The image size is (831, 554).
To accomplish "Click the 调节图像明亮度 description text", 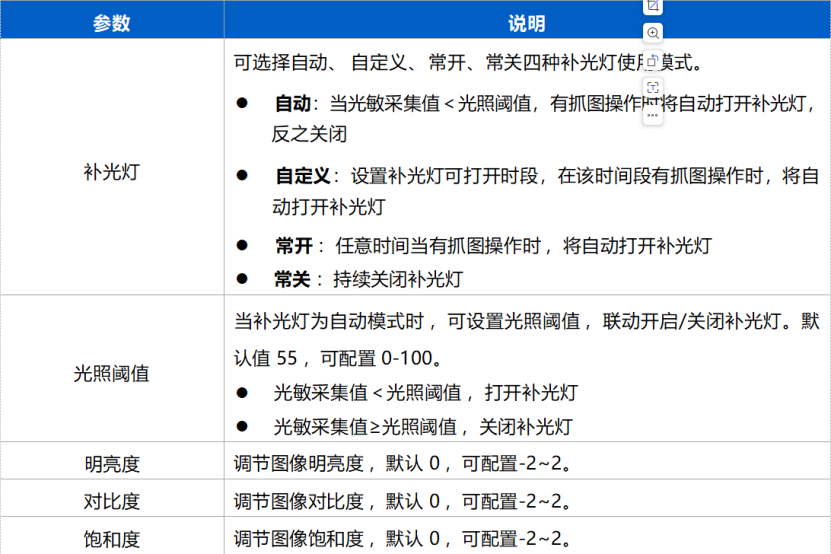I will [298, 464].
